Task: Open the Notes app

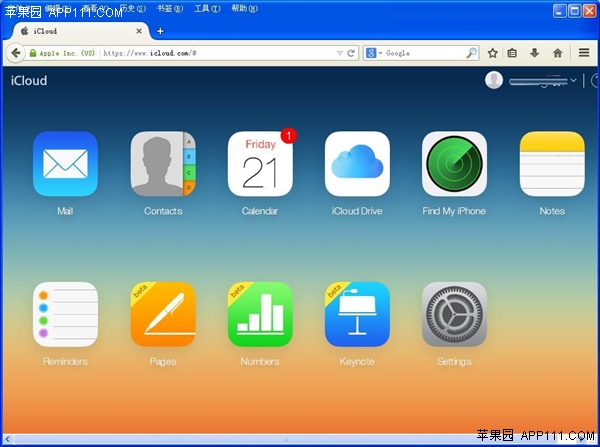Action: pos(551,164)
